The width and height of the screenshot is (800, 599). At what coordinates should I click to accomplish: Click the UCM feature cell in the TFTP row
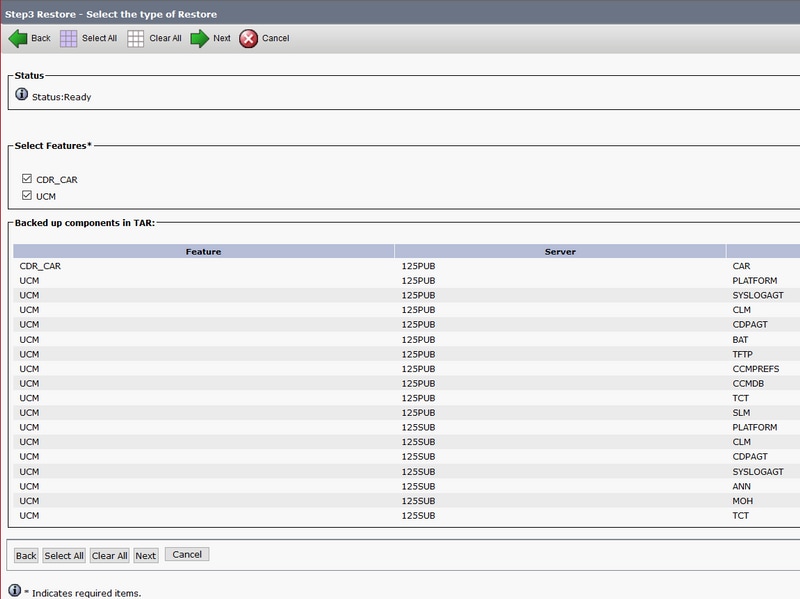tap(29, 355)
